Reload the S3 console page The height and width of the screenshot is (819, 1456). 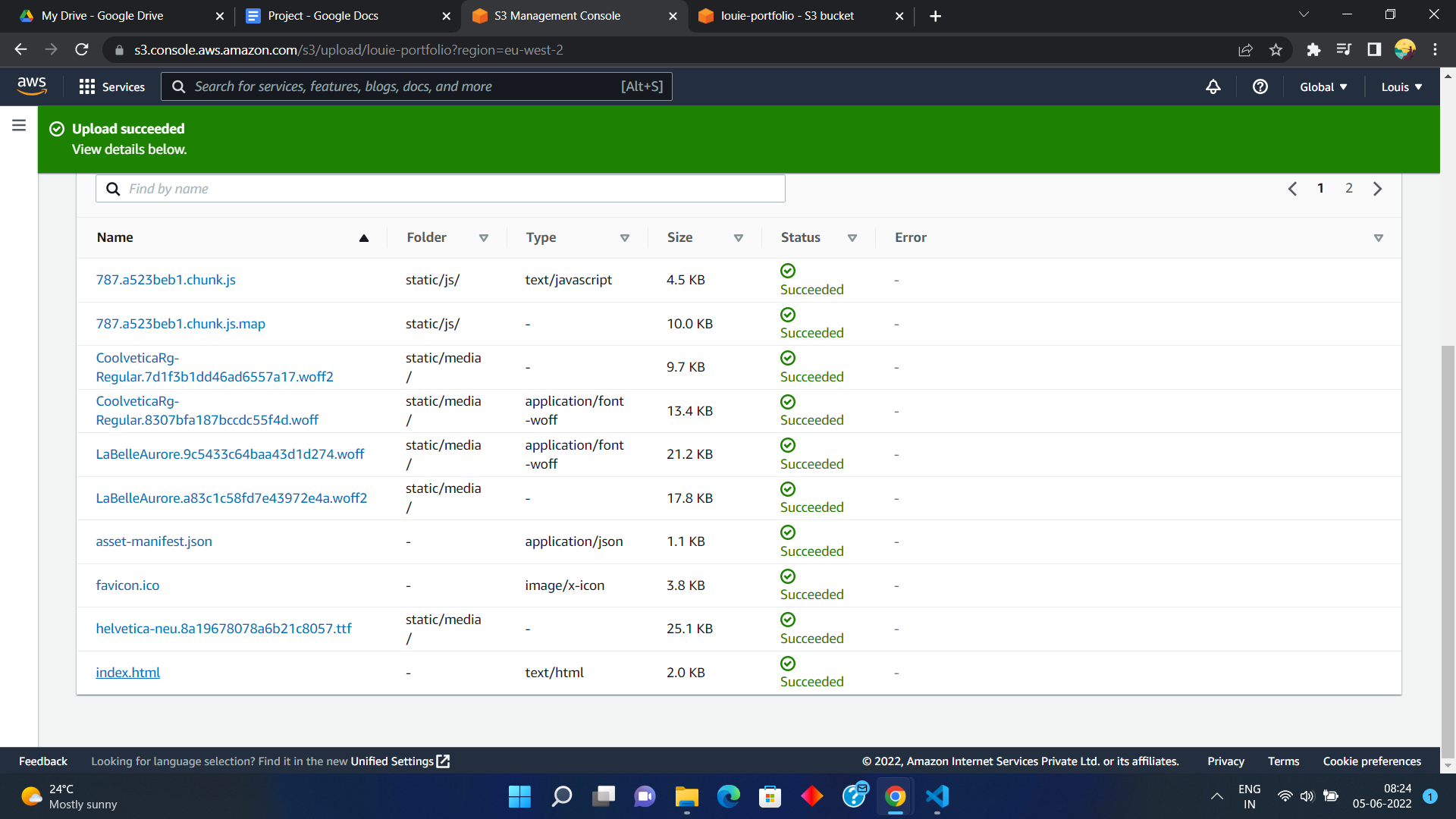click(82, 49)
